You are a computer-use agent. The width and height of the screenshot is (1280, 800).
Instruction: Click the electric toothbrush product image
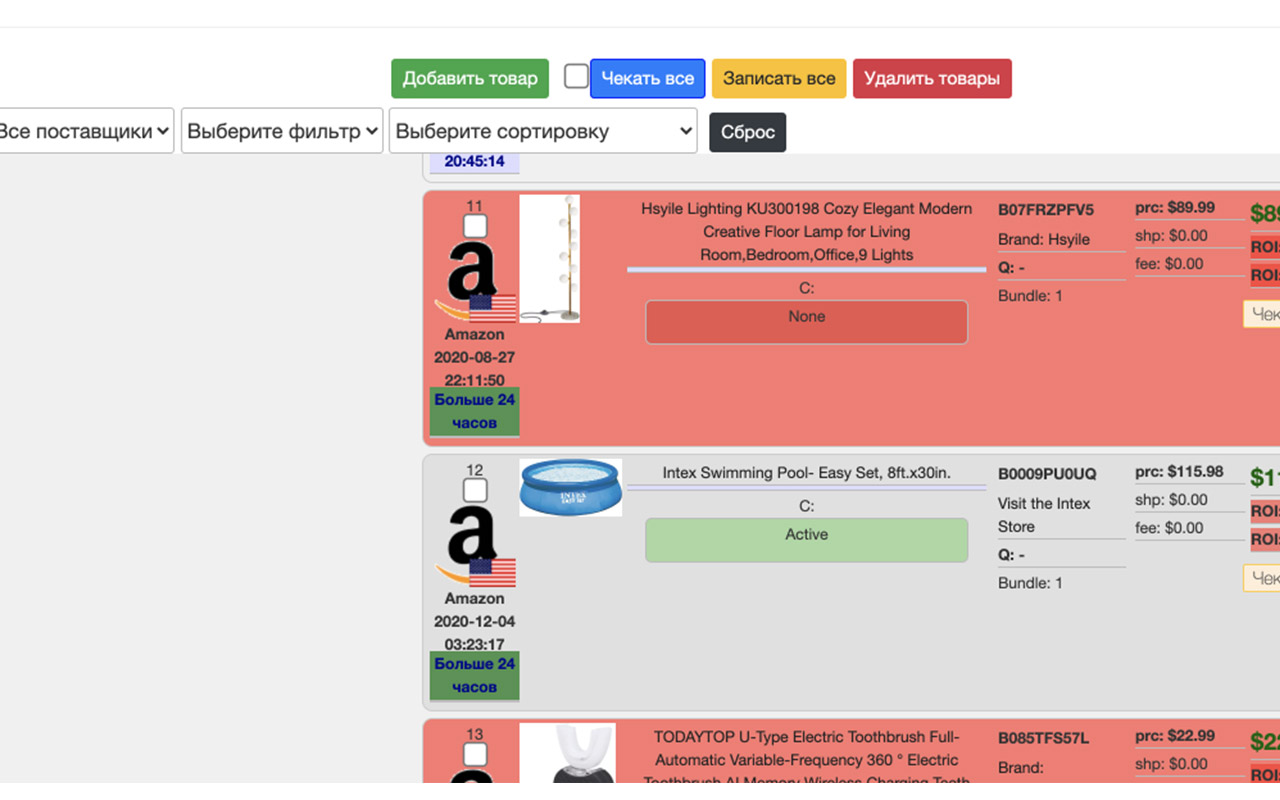click(x=567, y=753)
